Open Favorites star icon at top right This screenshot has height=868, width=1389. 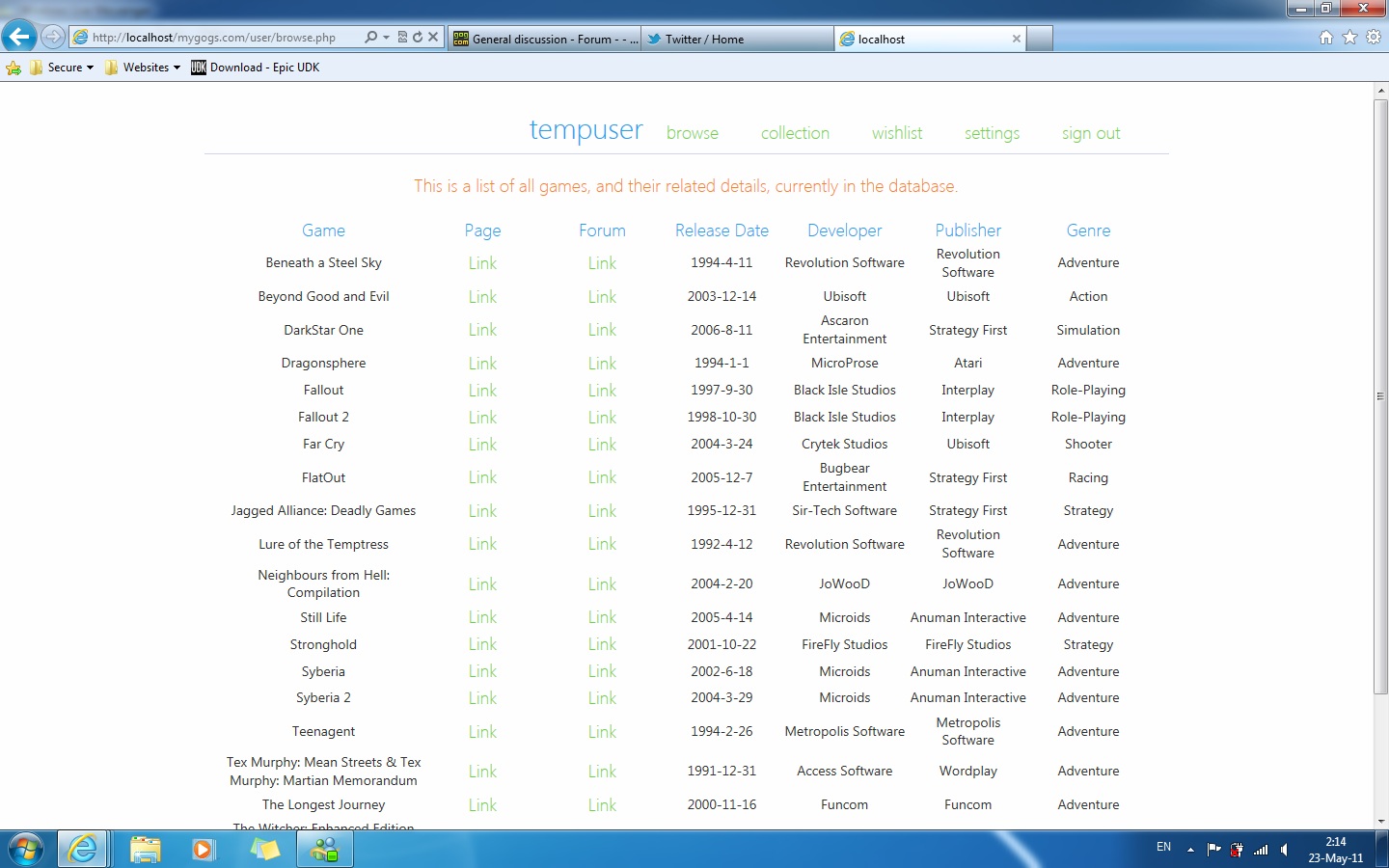(1349, 38)
